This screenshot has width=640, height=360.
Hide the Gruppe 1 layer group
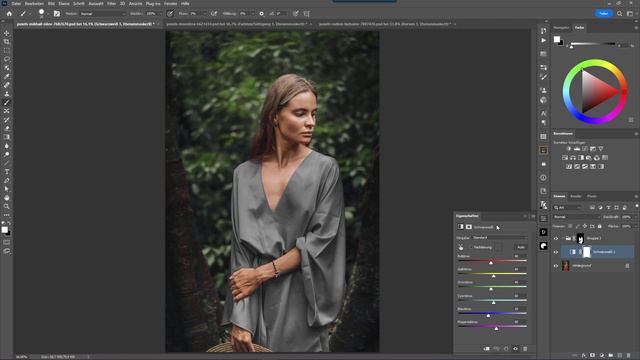coord(556,238)
